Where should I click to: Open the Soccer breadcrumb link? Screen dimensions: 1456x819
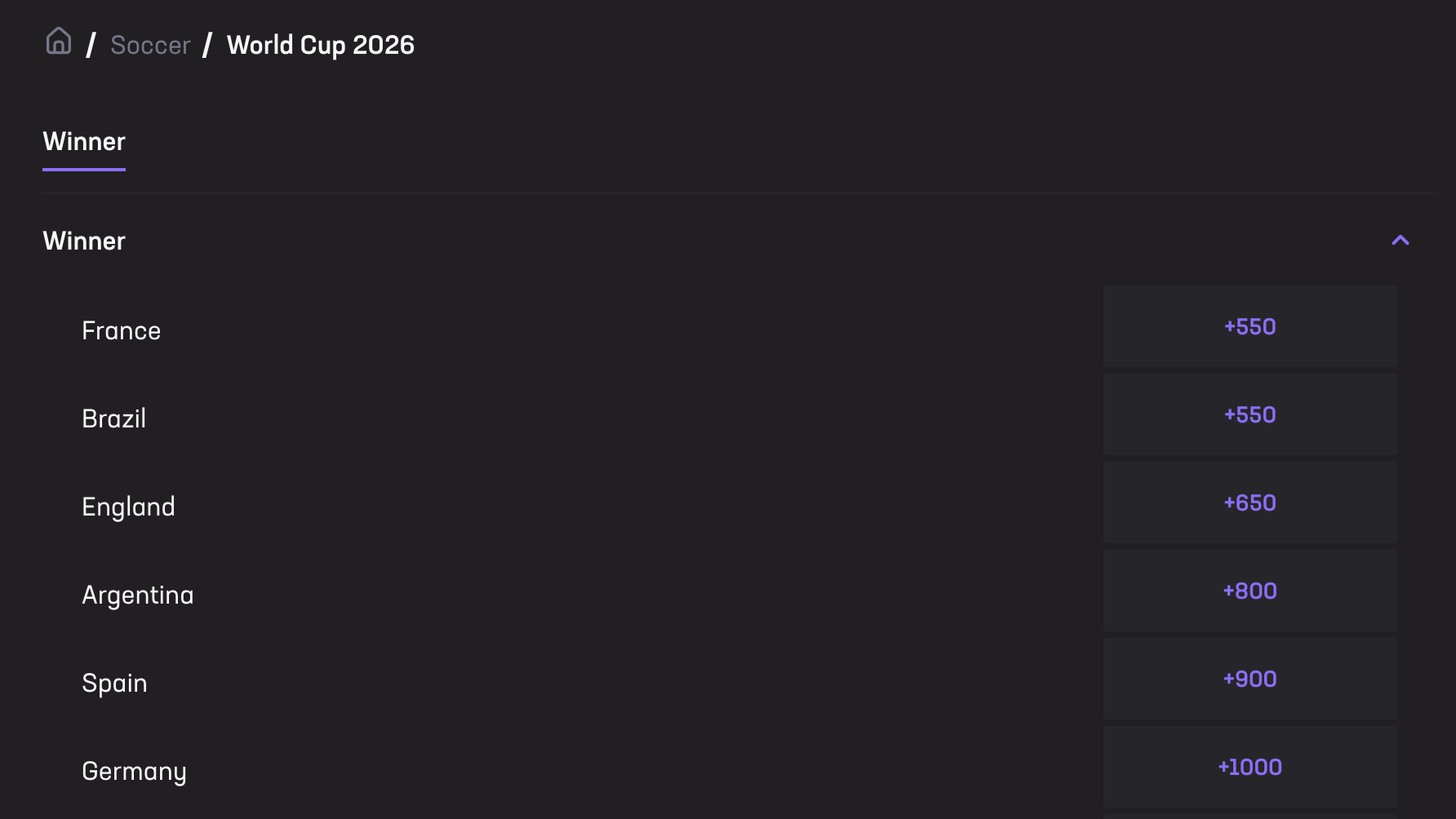(x=150, y=45)
